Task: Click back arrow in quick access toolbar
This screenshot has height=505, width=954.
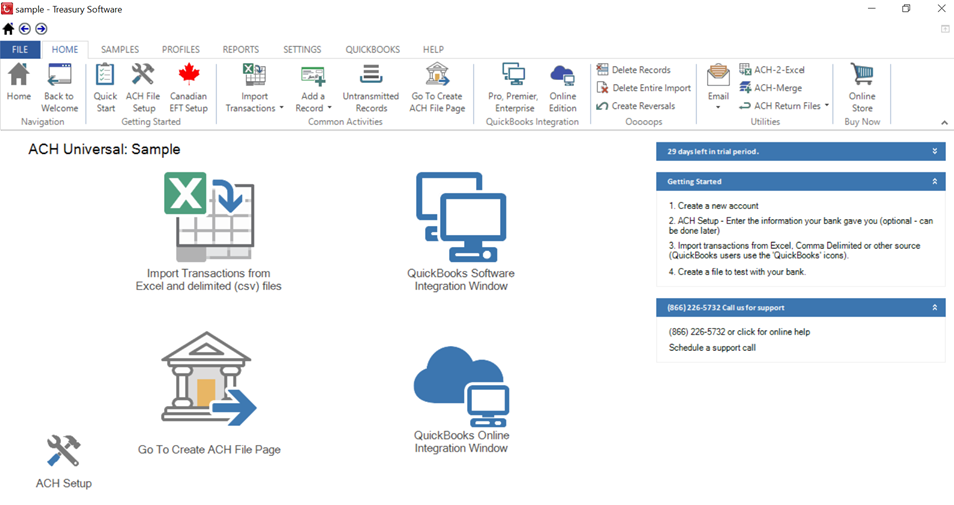Action: point(24,29)
